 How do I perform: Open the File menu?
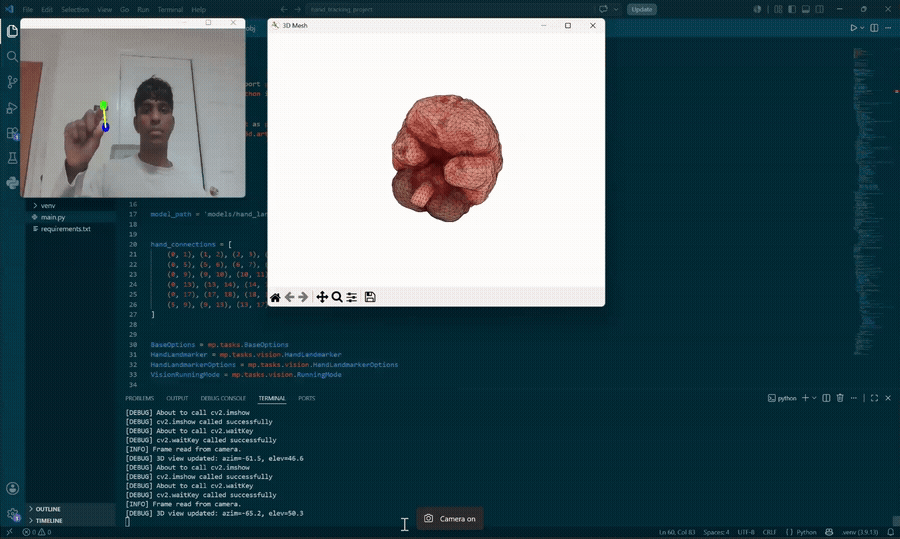click(x=28, y=10)
